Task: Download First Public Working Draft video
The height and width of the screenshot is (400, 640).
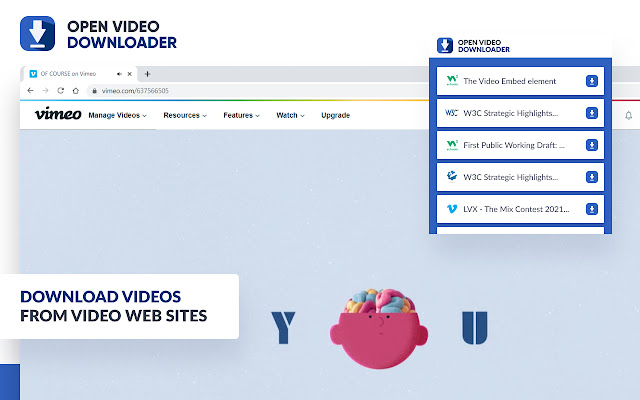Action: click(591, 145)
